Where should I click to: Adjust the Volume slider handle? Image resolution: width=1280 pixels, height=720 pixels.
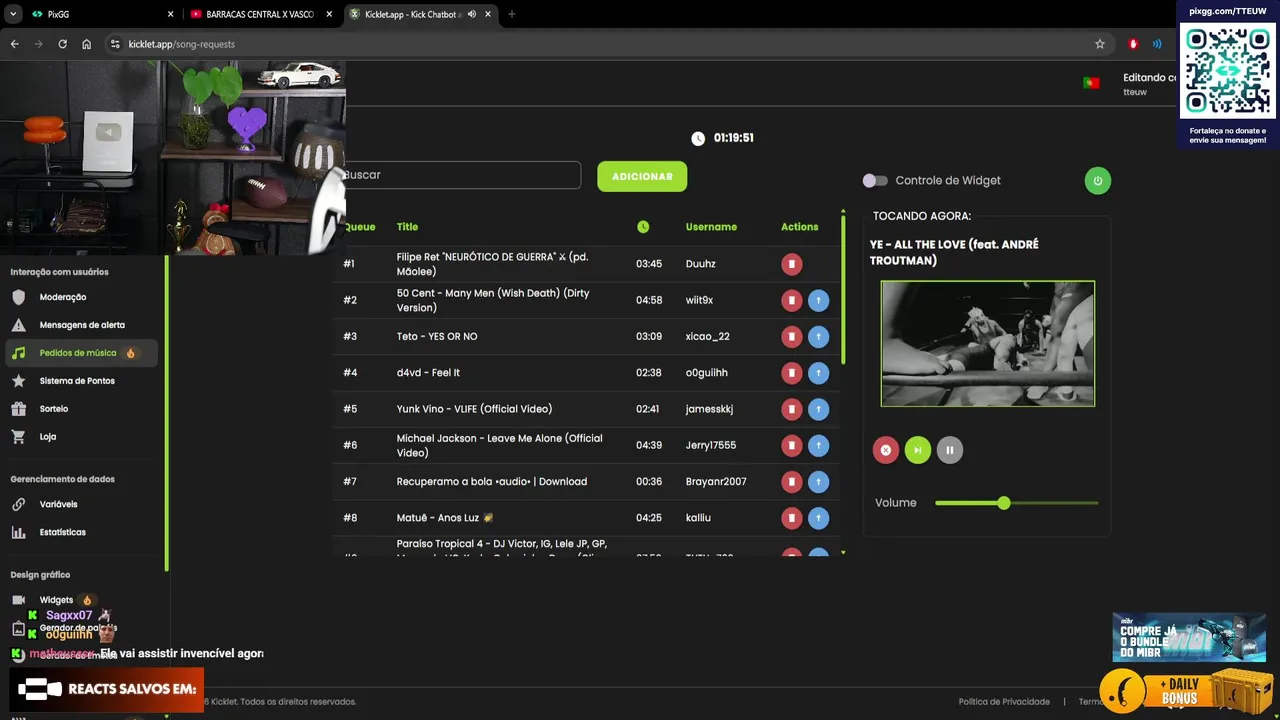(1004, 503)
